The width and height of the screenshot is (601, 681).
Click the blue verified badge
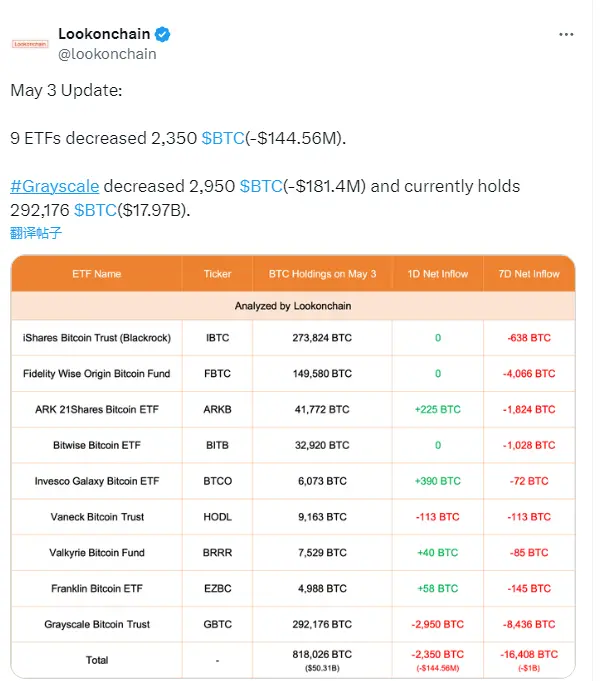(x=163, y=34)
